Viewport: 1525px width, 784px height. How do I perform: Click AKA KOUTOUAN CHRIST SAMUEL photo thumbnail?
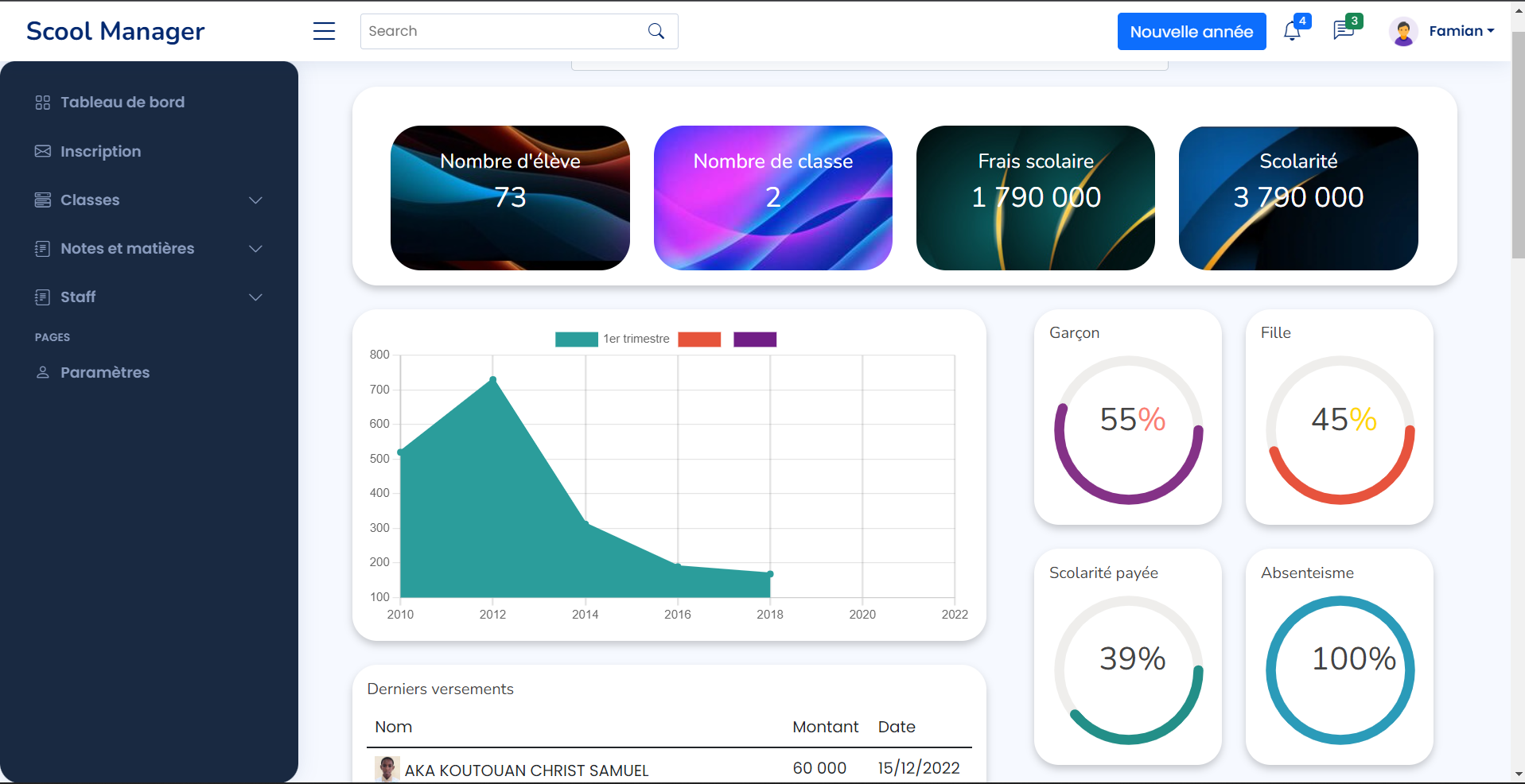pyautogui.click(x=387, y=769)
